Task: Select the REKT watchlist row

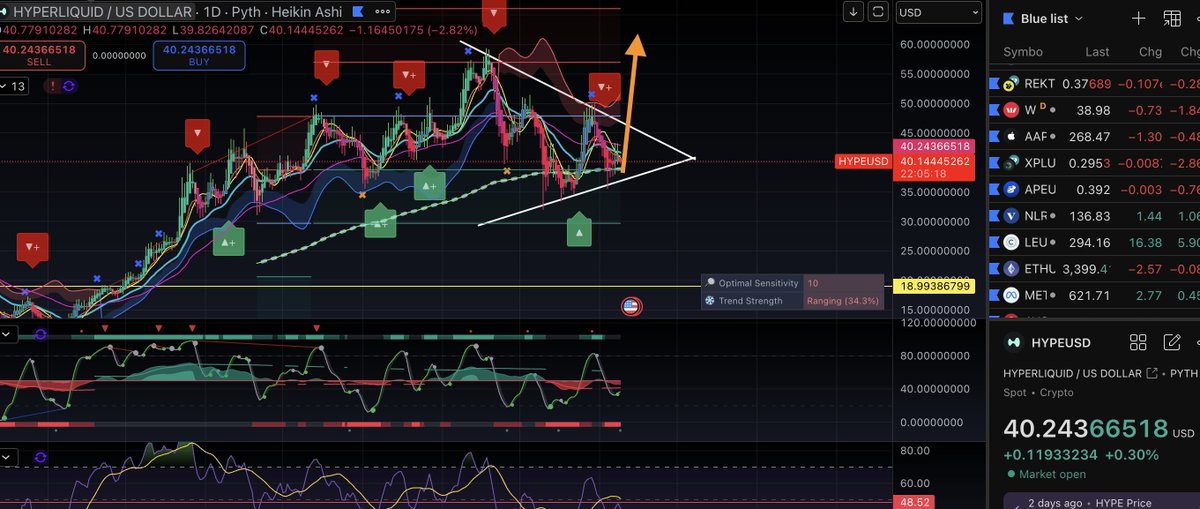Action: pos(1094,83)
